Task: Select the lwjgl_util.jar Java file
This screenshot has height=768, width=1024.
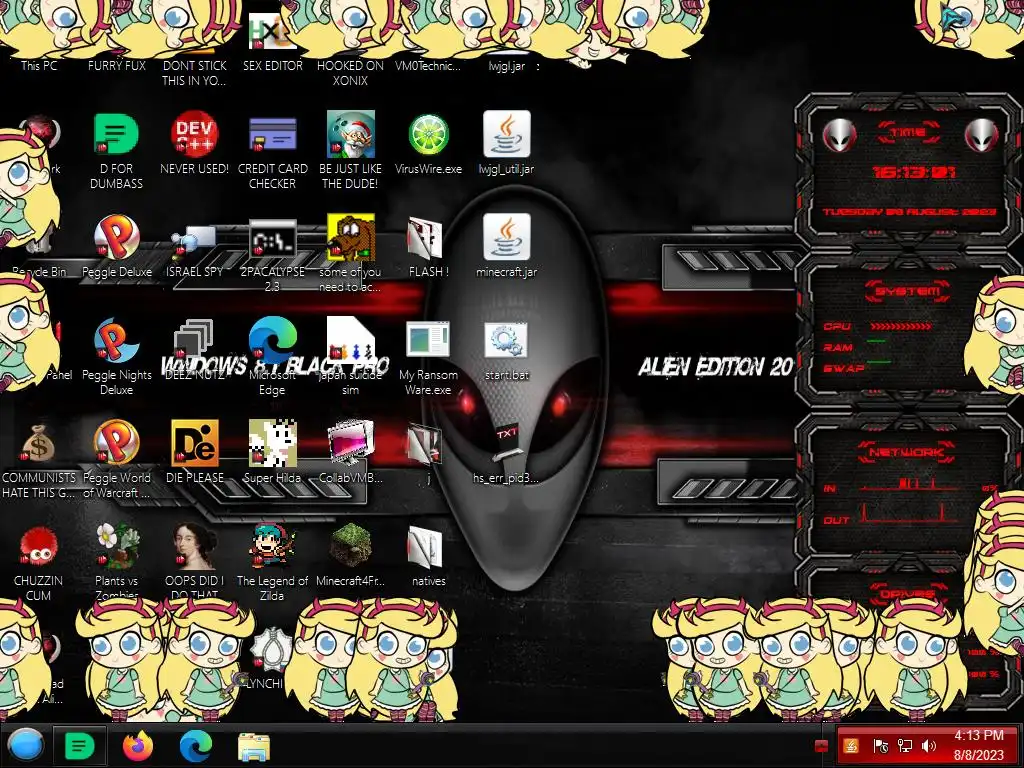Action: [x=507, y=135]
